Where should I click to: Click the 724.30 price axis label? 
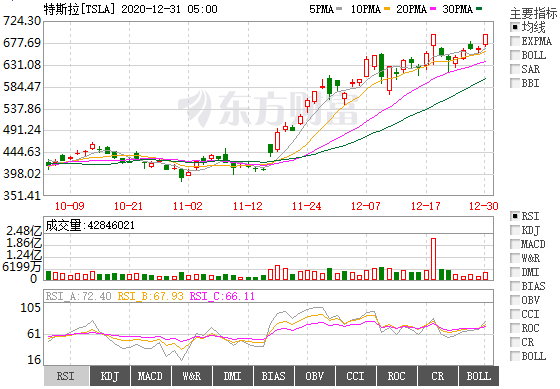pos(22,21)
